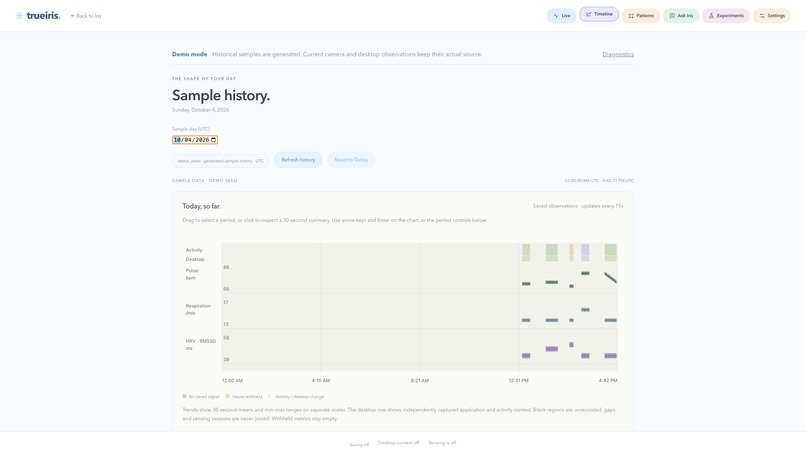Click the No saved signal legend
806x453 pixels.
201,396
